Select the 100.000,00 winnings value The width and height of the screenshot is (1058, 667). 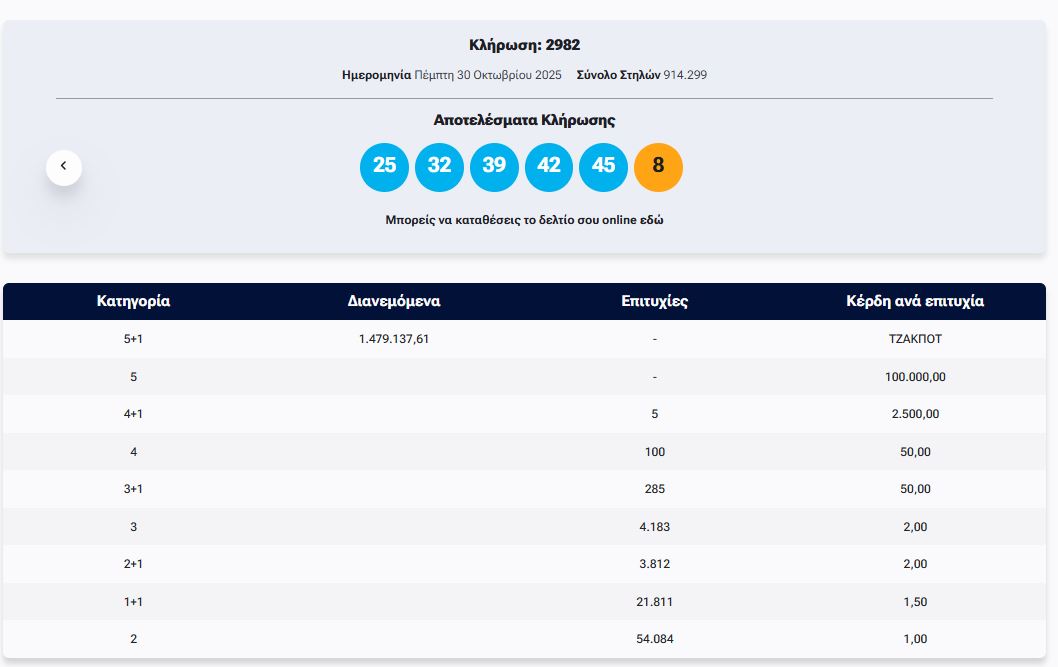click(915, 377)
